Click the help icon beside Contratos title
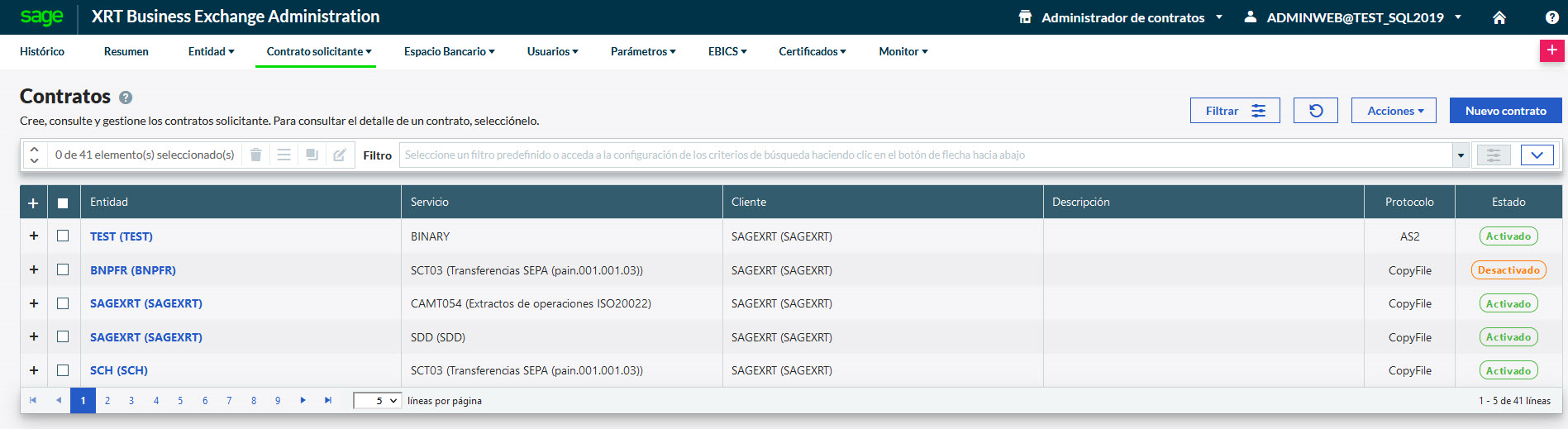1568x429 pixels. pyautogui.click(x=126, y=98)
